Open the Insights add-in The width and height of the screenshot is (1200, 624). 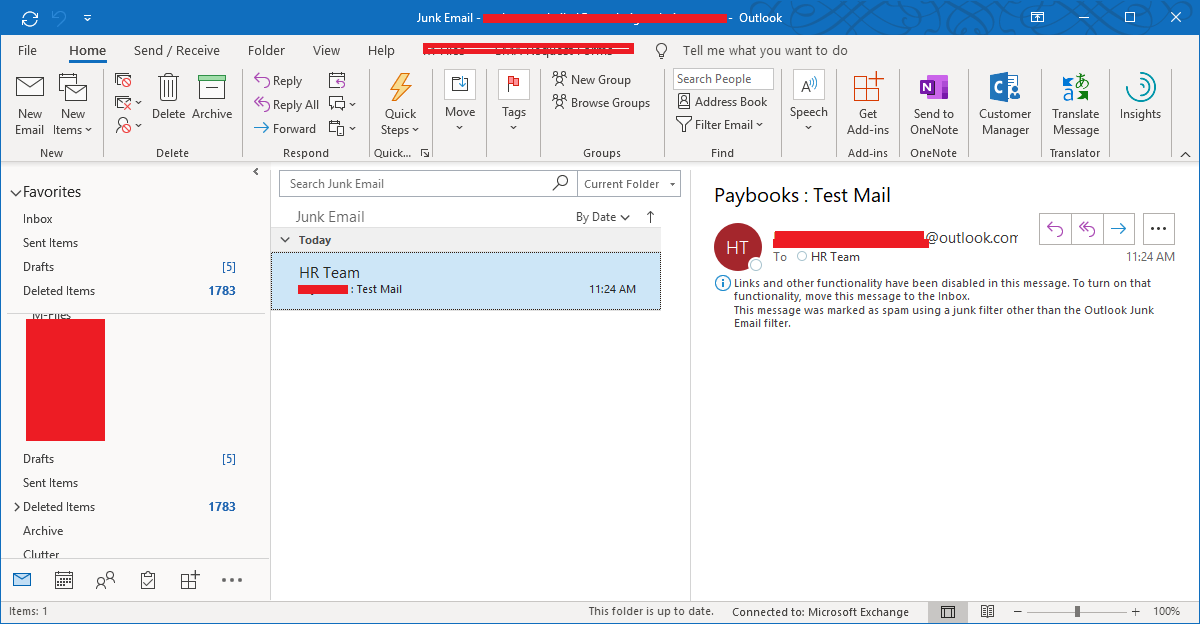click(1140, 97)
